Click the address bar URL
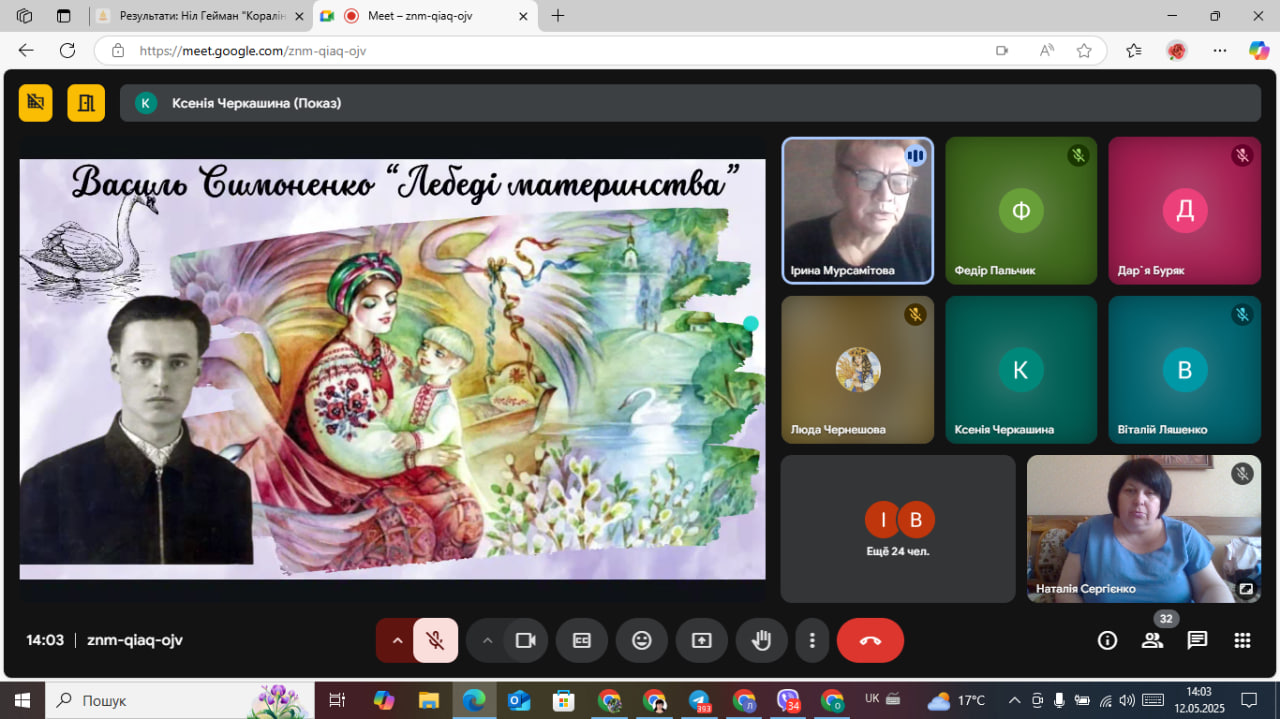Image resolution: width=1280 pixels, height=719 pixels. (253, 51)
